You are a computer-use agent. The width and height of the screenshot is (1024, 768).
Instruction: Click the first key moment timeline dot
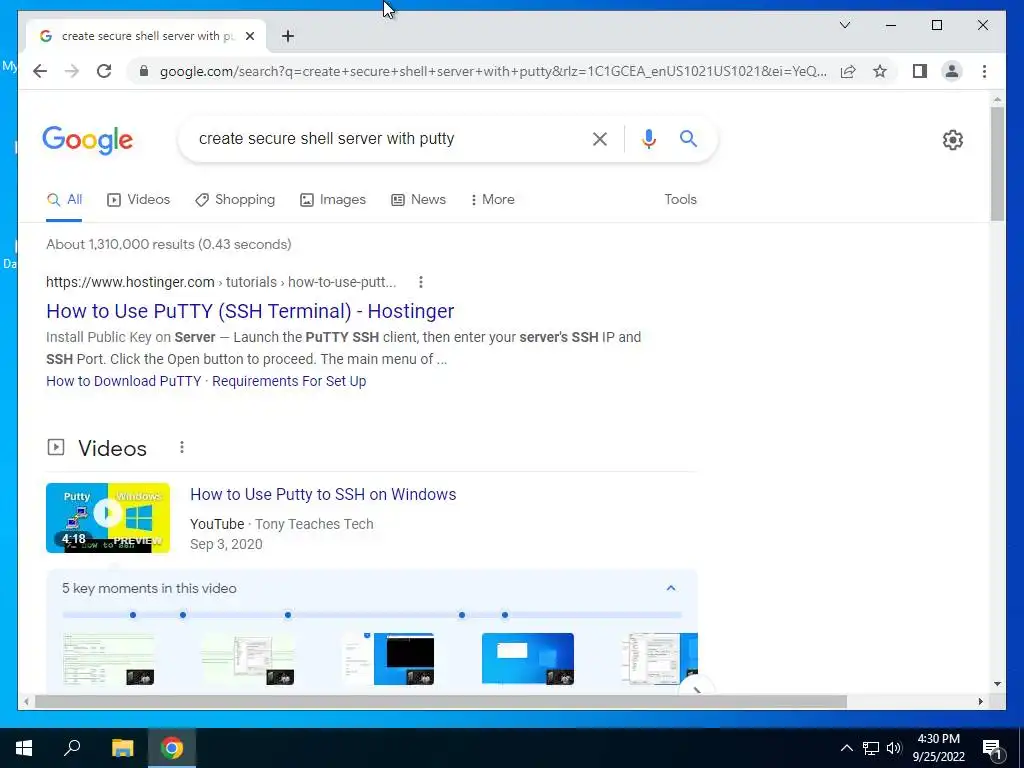click(133, 615)
